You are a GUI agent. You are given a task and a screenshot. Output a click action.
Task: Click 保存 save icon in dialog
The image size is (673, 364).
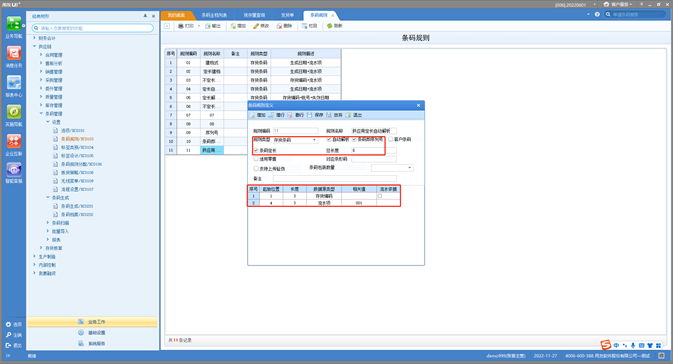click(x=310, y=115)
